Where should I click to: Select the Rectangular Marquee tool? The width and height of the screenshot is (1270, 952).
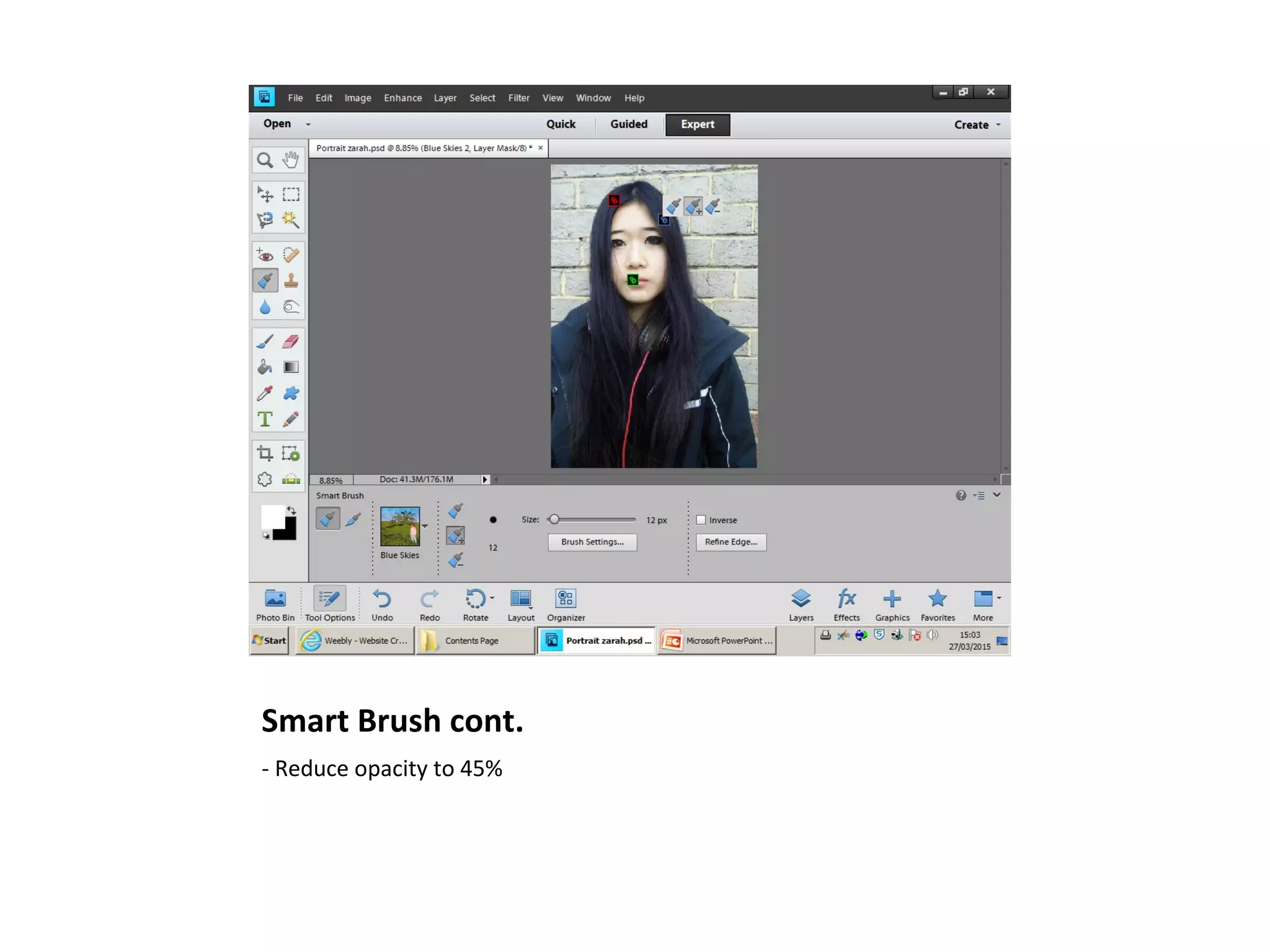(291, 195)
